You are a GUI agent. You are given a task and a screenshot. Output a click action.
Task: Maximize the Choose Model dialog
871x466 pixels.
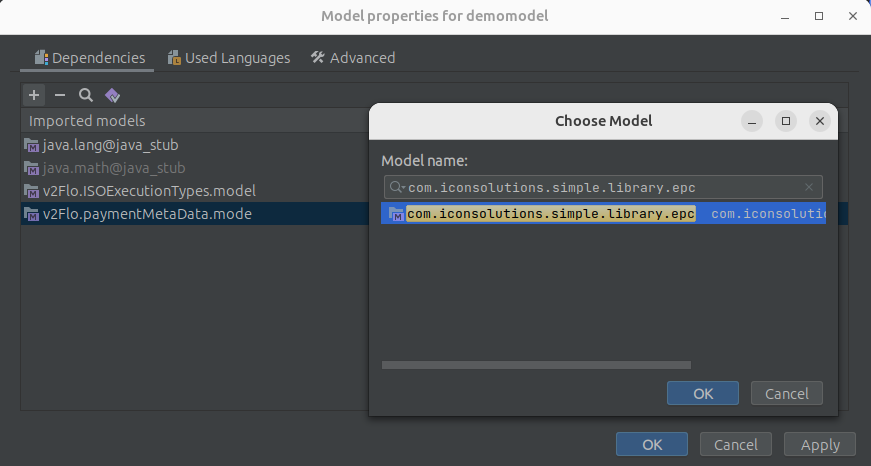(x=785, y=121)
